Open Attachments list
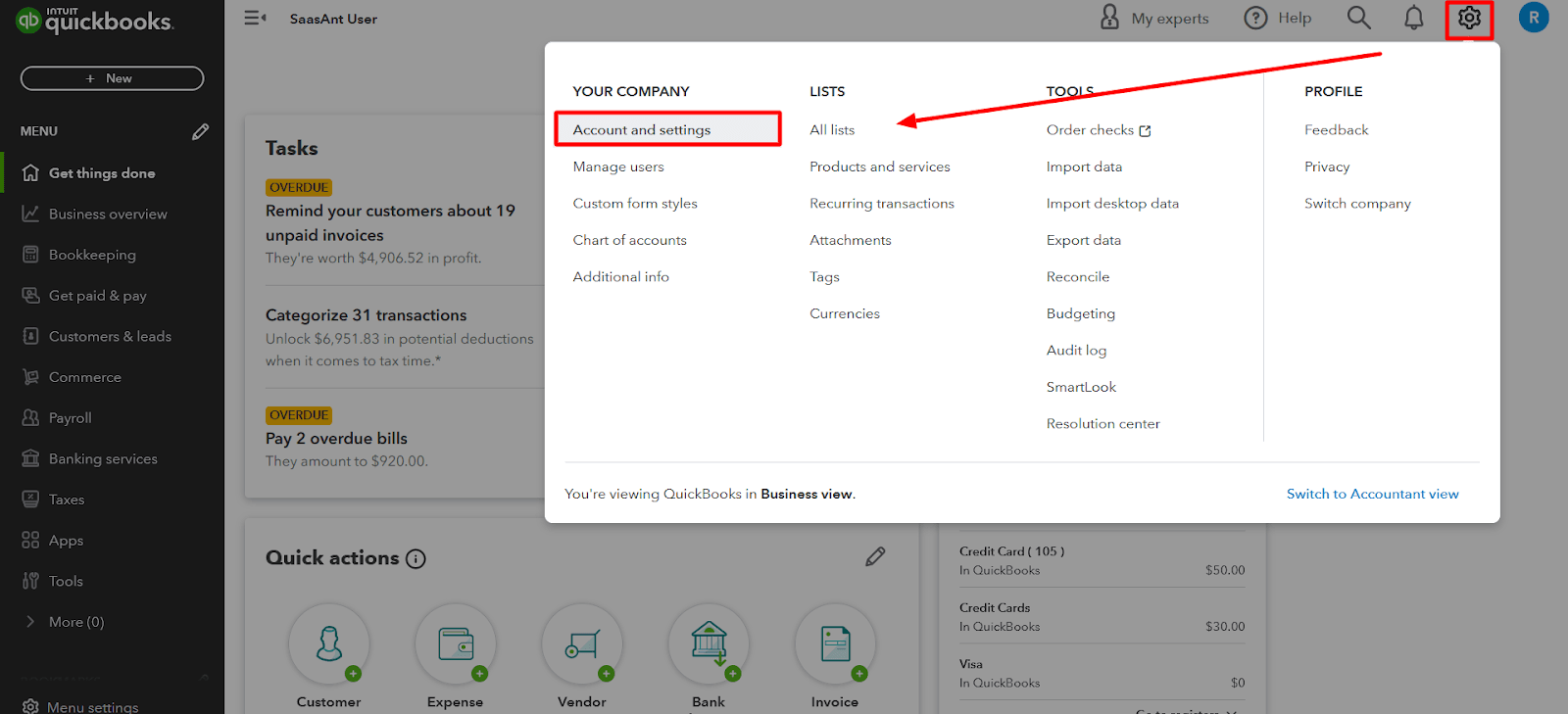This screenshot has height=714, width=1568. tap(851, 240)
